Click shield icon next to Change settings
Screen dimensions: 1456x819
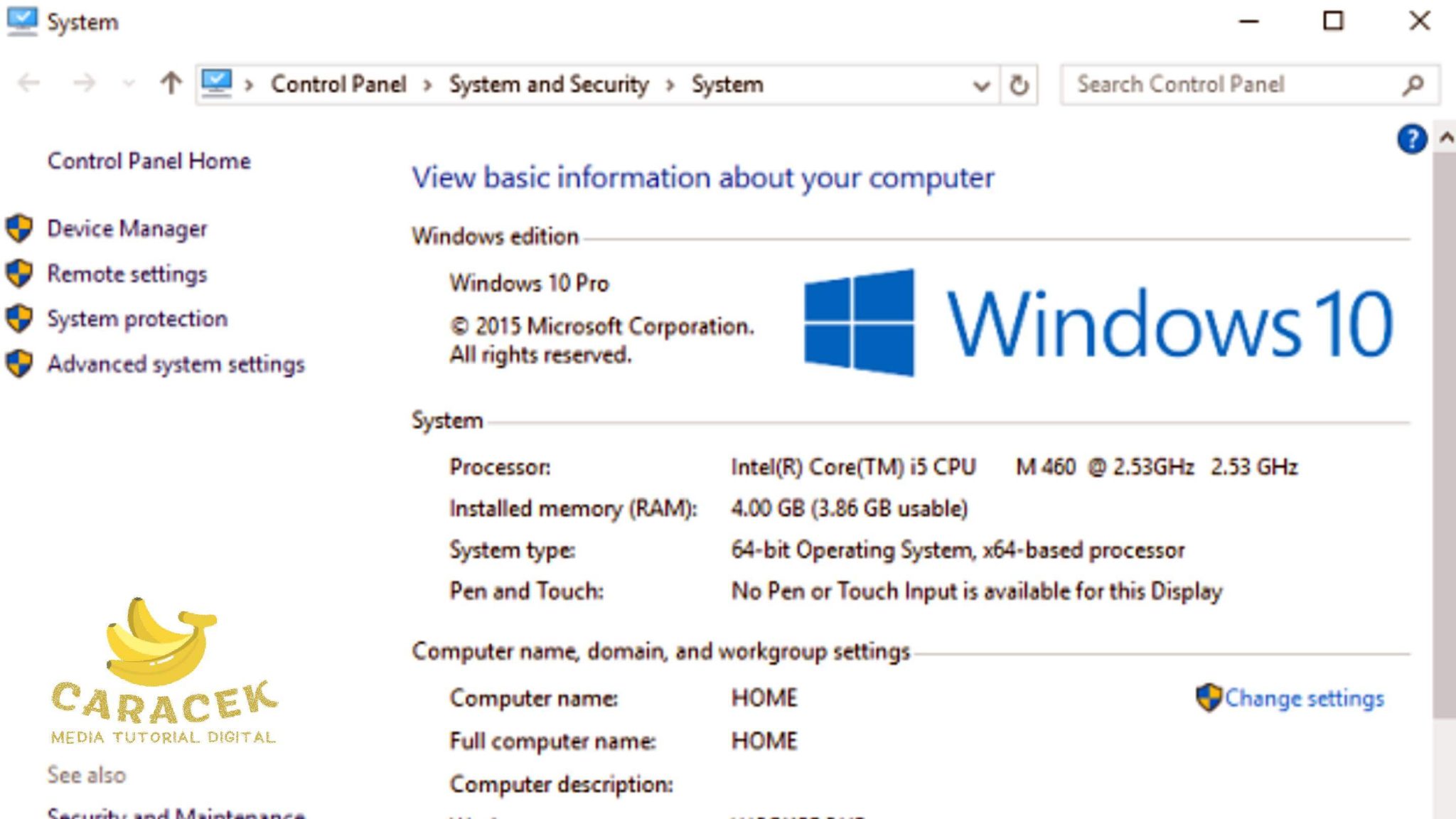point(1208,697)
